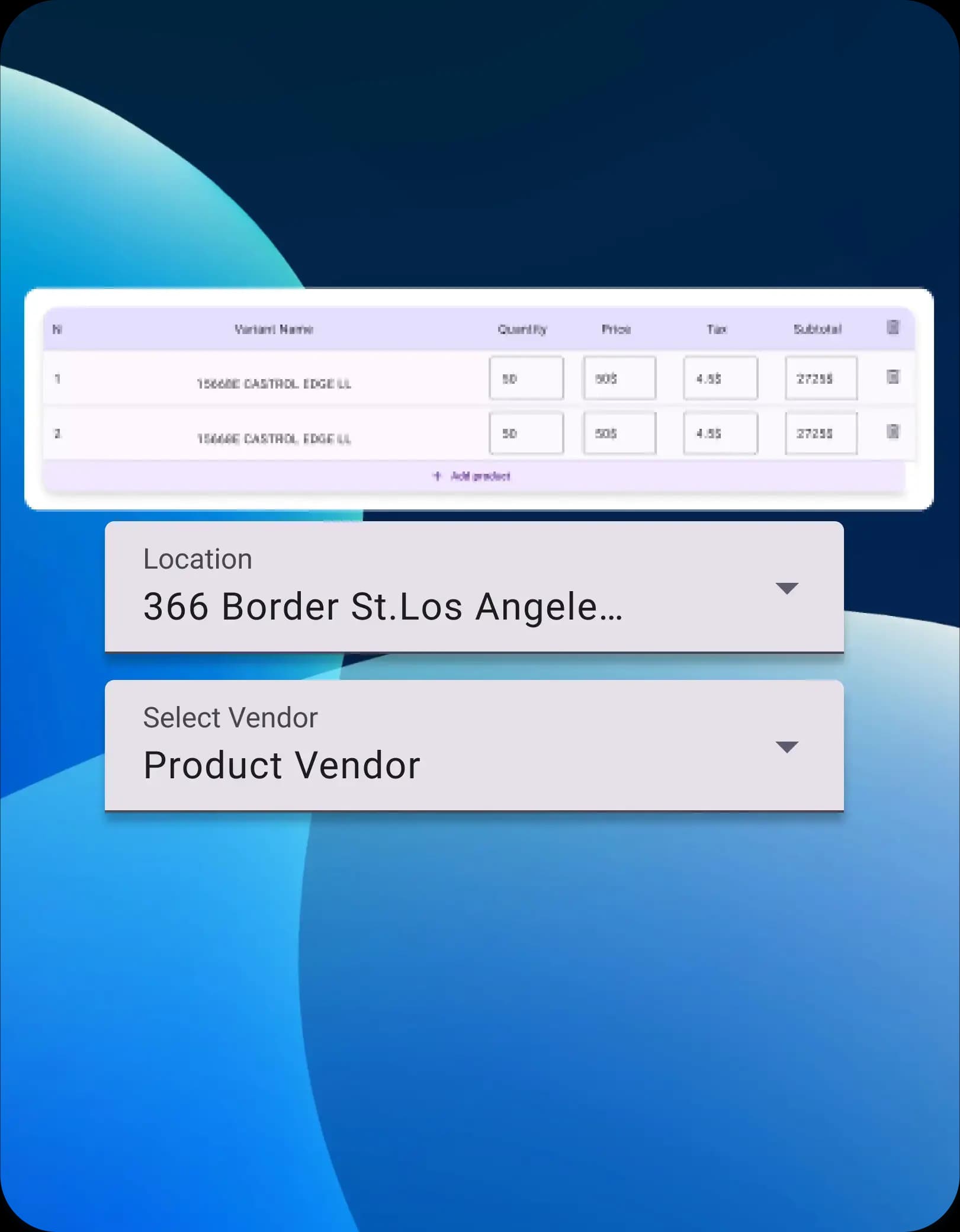Edit the Price field showing 50$ in row 1

[x=619, y=378]
